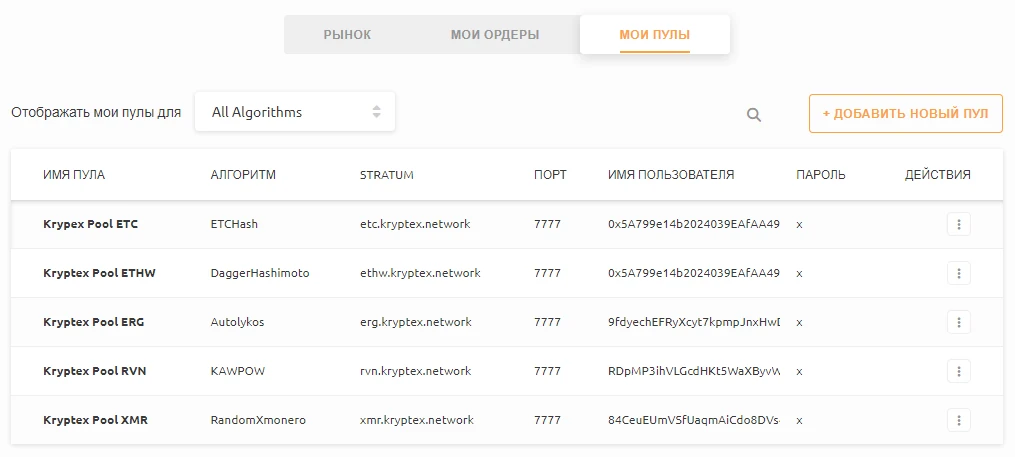The image size is (1015, 457).
Task: Open actions menu for Krypex Pool ETC
Action: click(958, 224)
